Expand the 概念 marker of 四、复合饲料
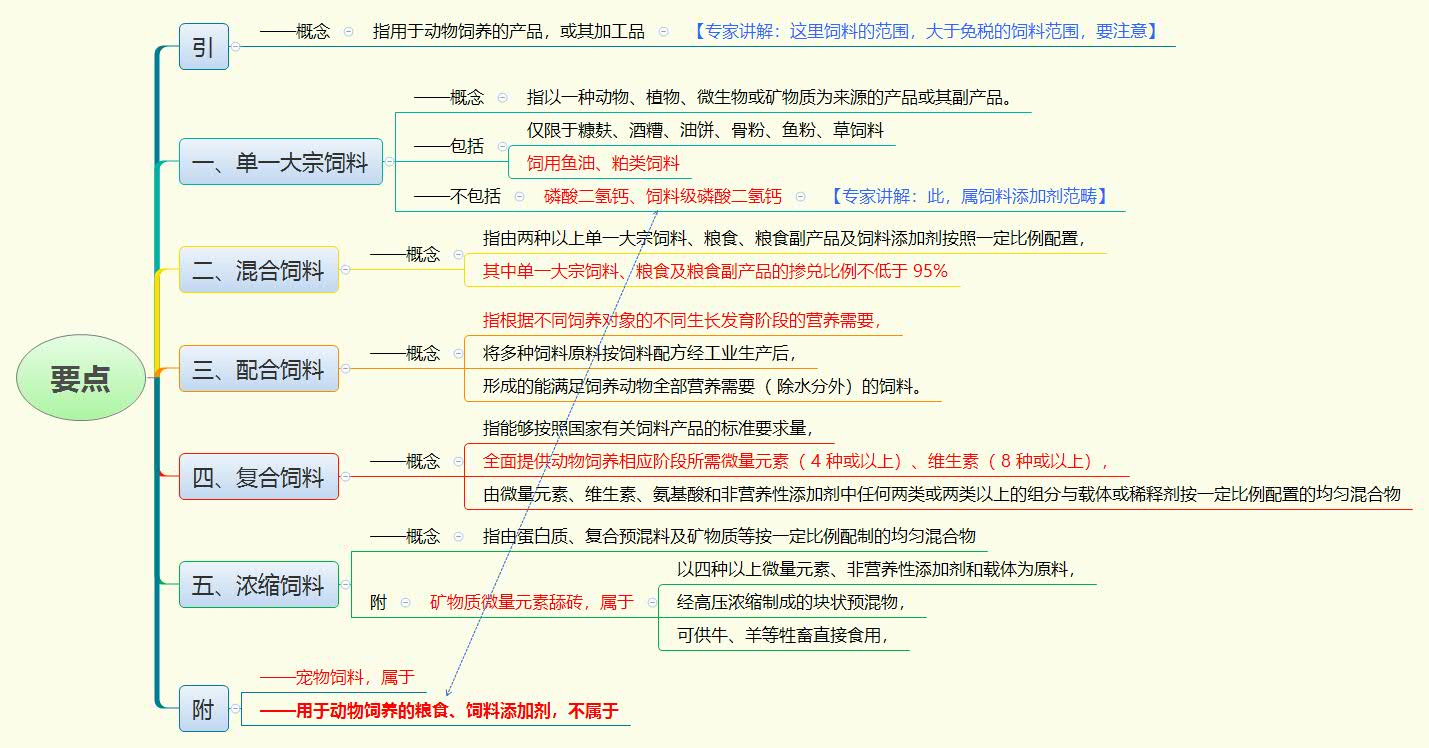Viewport: 1429px width, 748px height. pyautogui.click(x=458, y=462)
